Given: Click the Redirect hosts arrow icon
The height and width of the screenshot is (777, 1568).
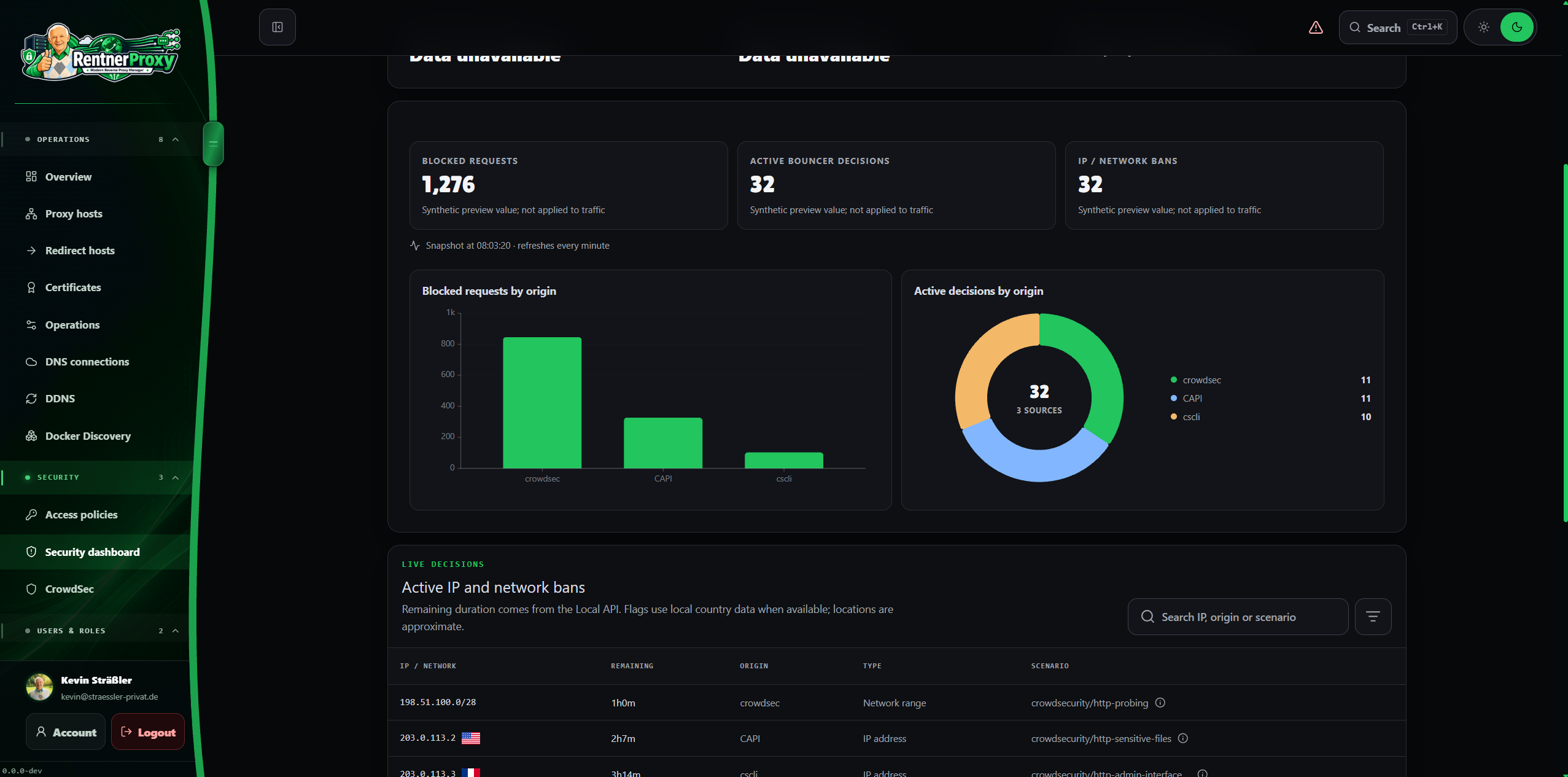Looking at the screenshot, I should click(31, 251).
